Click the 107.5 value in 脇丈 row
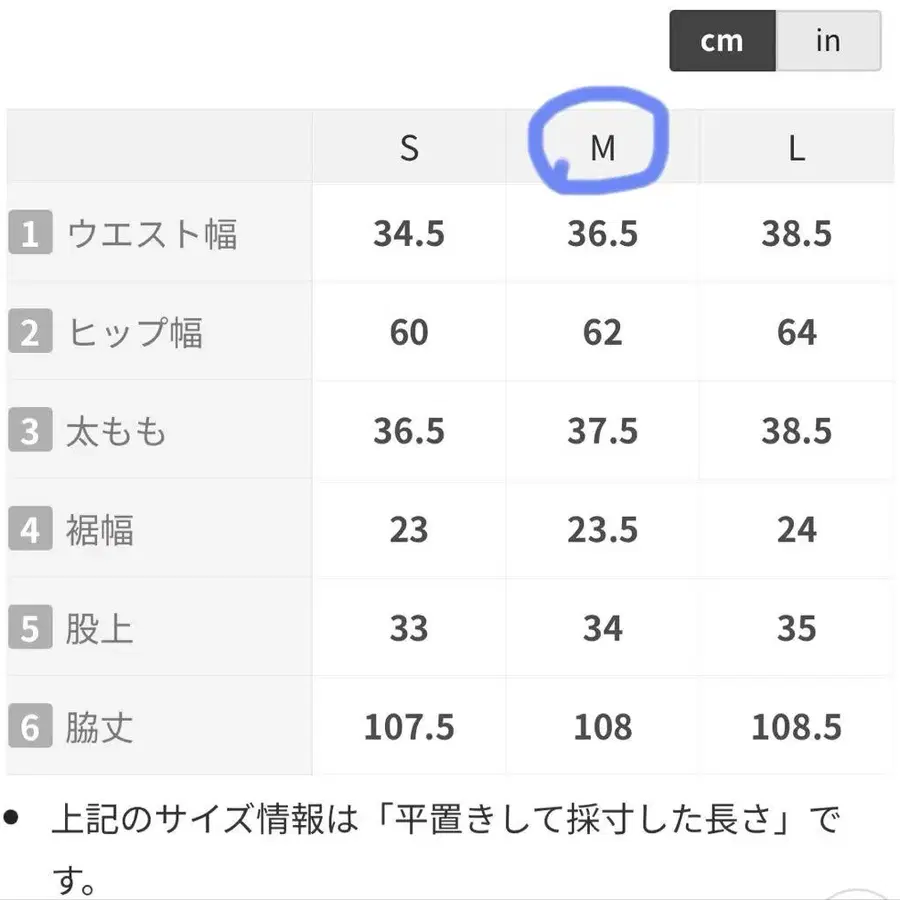The image size is (900, 900). click(x=409, y=727)
